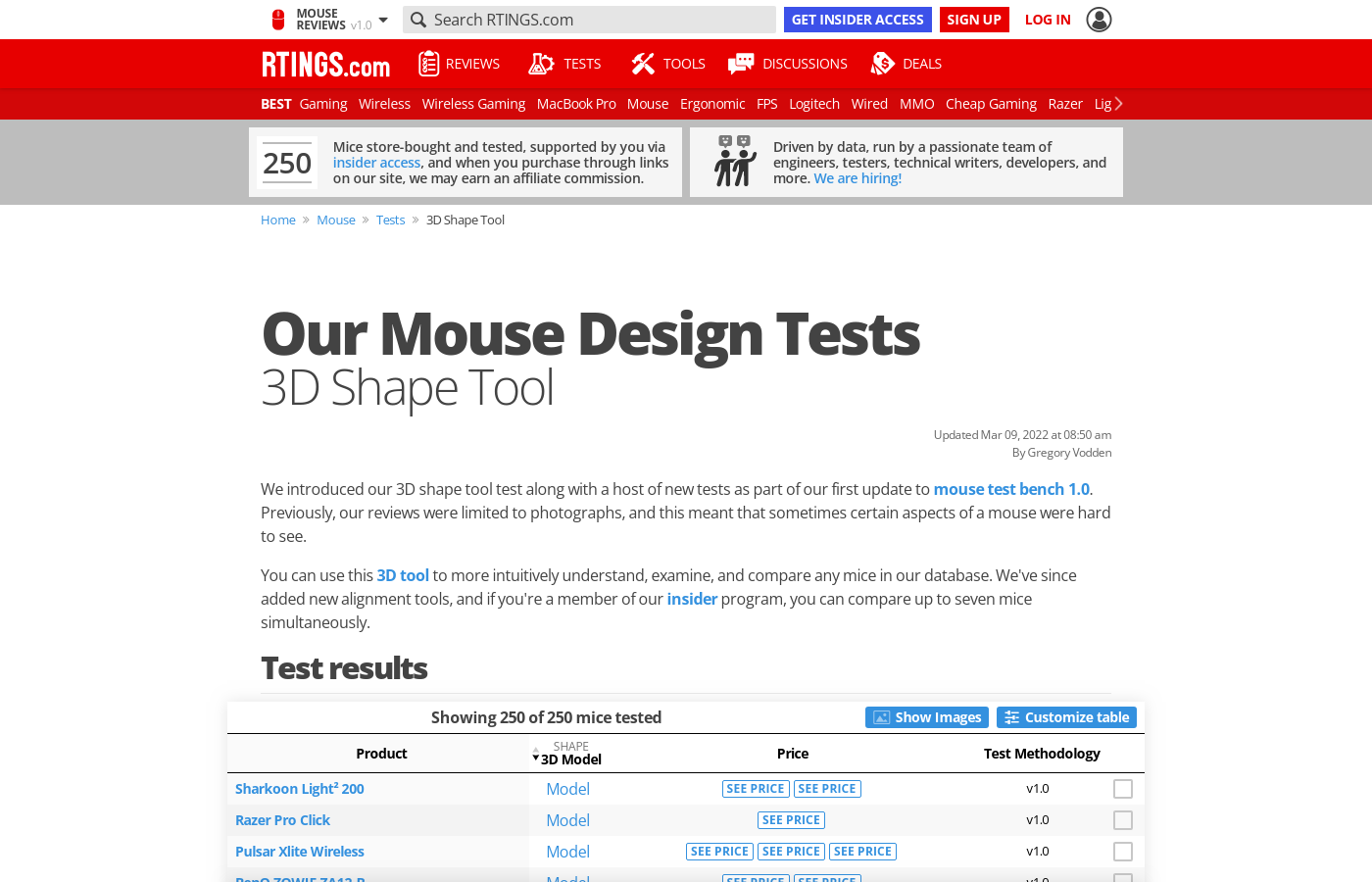Viewport: 1372px width, 882px height.
Task: Click the 250 mice count badge
Action: click(x=287, y=163)
